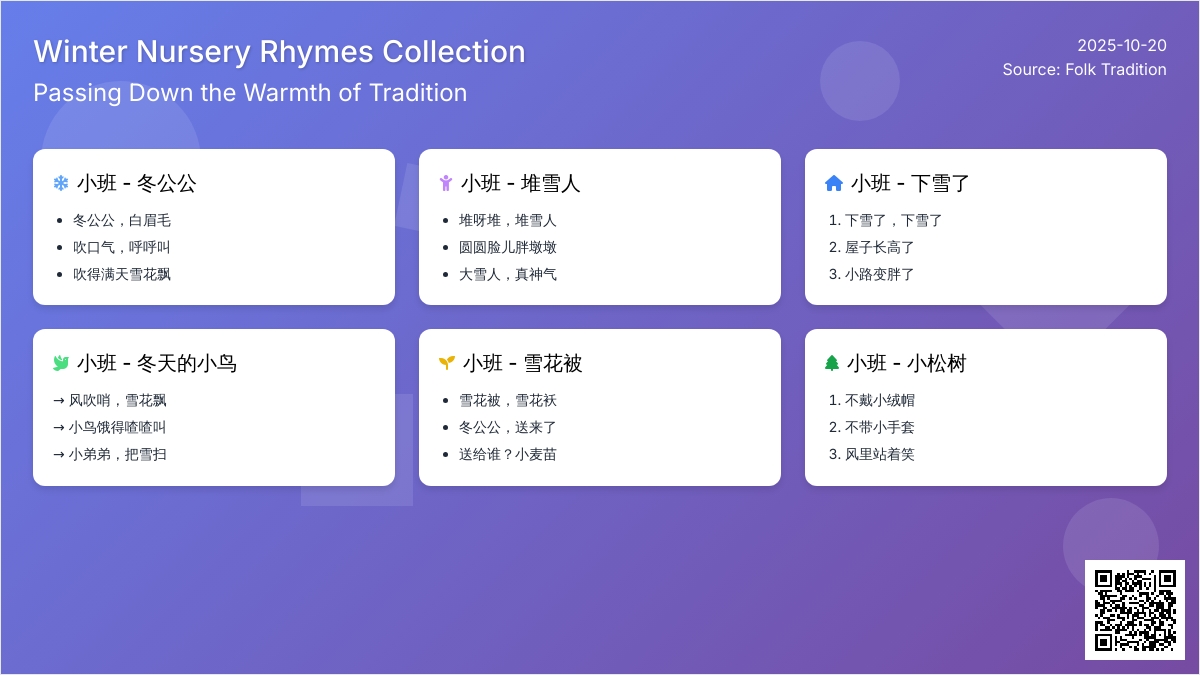The width and height of the screenshot is (1200, 675).
Task: Click the subtitle Passing Down the Warmth of Tradition
Action: (x=250, y=93)
